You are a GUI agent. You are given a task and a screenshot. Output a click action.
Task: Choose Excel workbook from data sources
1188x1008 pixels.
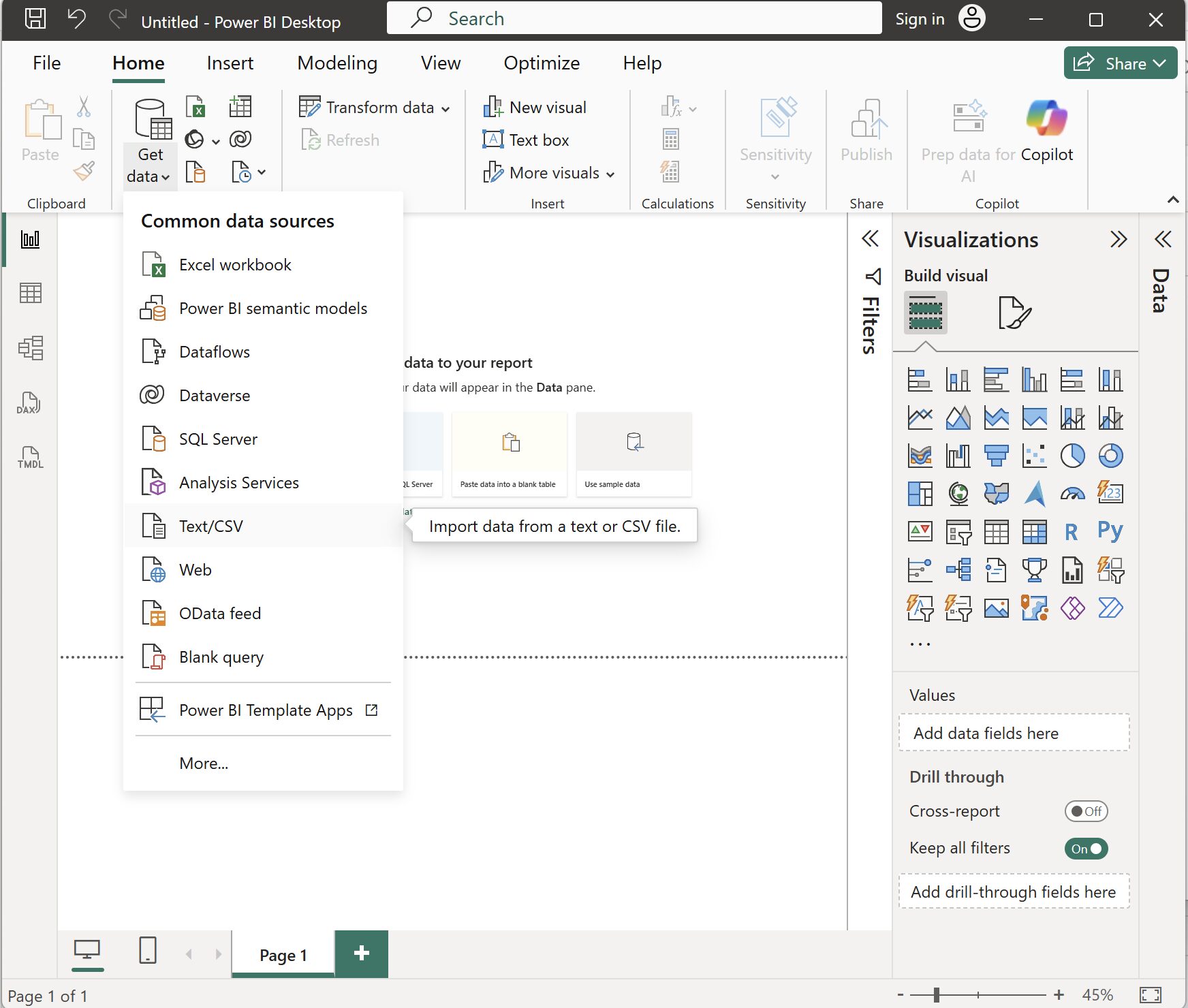coord(263,264)
